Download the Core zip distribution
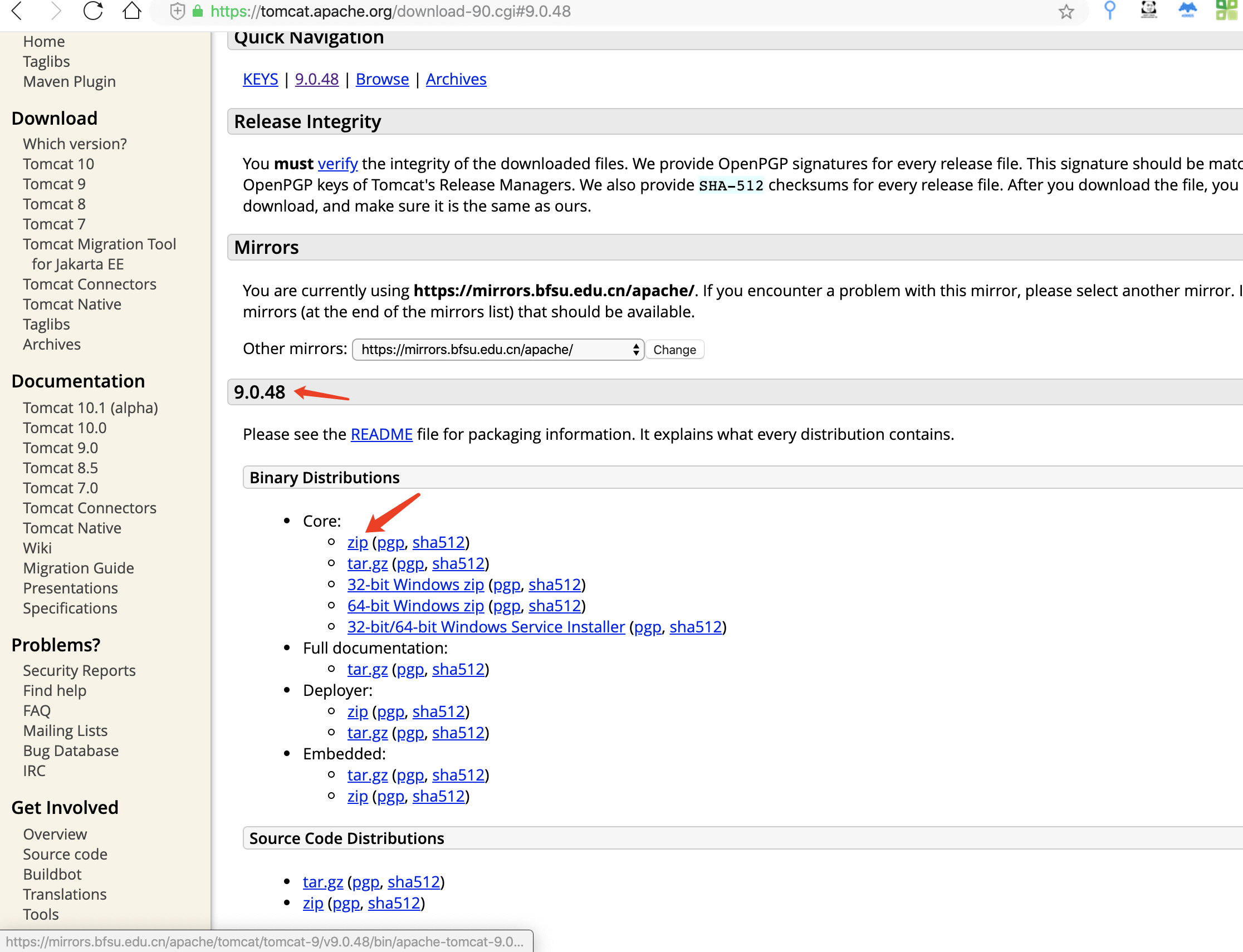Screen dimensions: 1243x952 click(x=357, y=542)
